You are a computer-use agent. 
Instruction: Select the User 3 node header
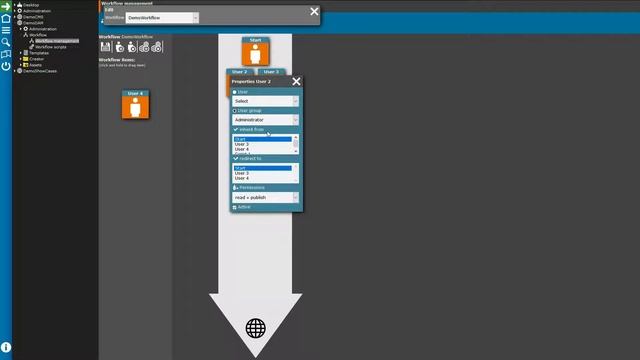tap(271, 72)
